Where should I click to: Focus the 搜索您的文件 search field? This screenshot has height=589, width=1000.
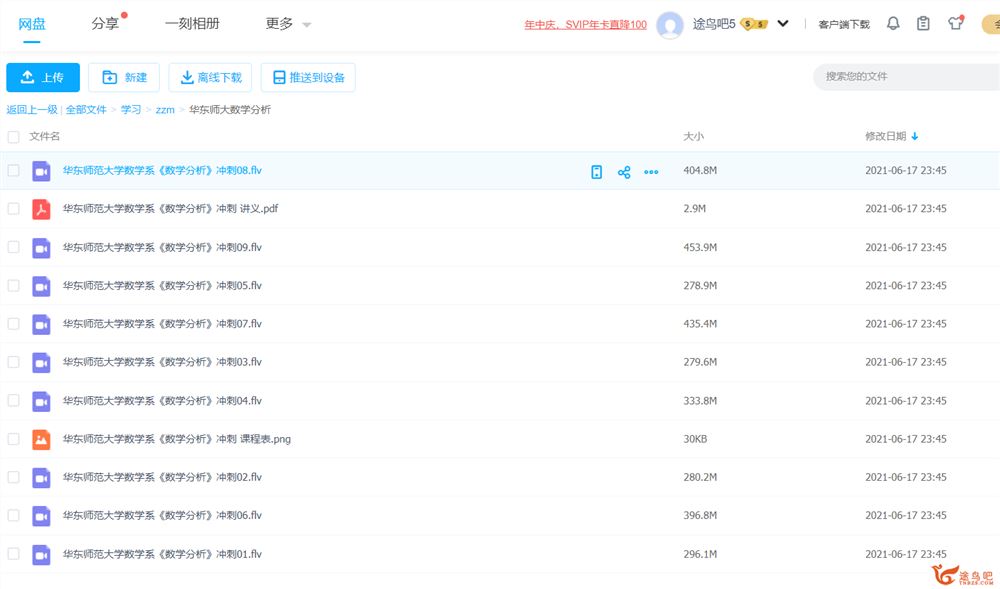[x=909, y=76]
